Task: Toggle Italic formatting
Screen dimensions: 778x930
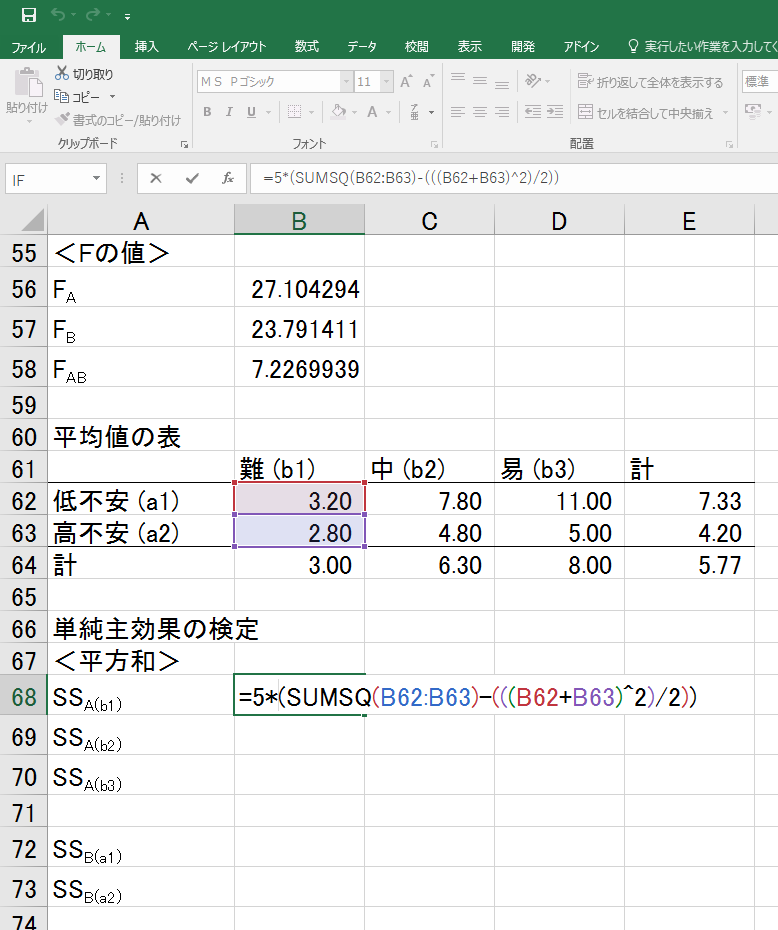Action: pyautogui.click(x=229, y=112)
